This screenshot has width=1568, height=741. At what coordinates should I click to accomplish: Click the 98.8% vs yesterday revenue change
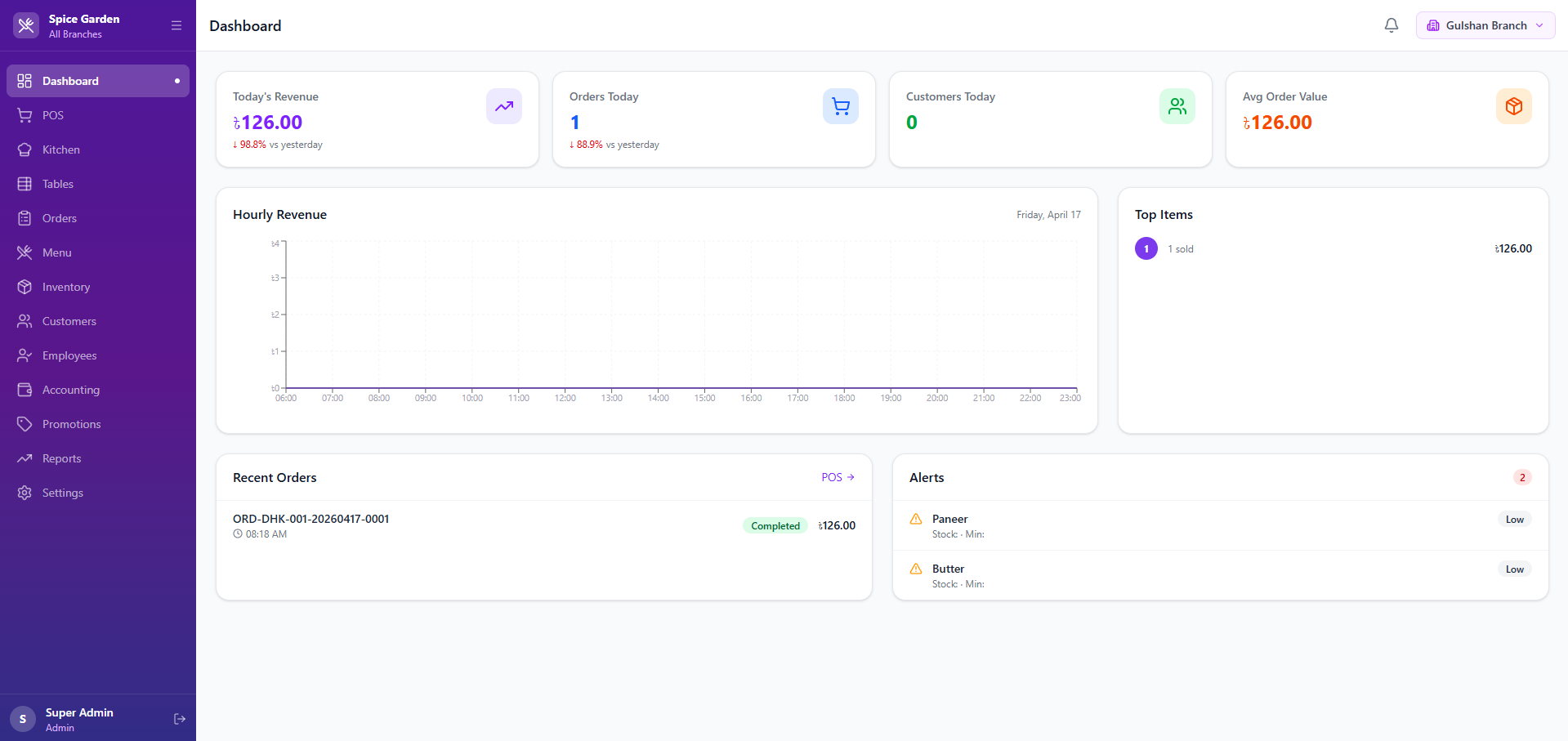pyautogui.click(x=278, y=145)
